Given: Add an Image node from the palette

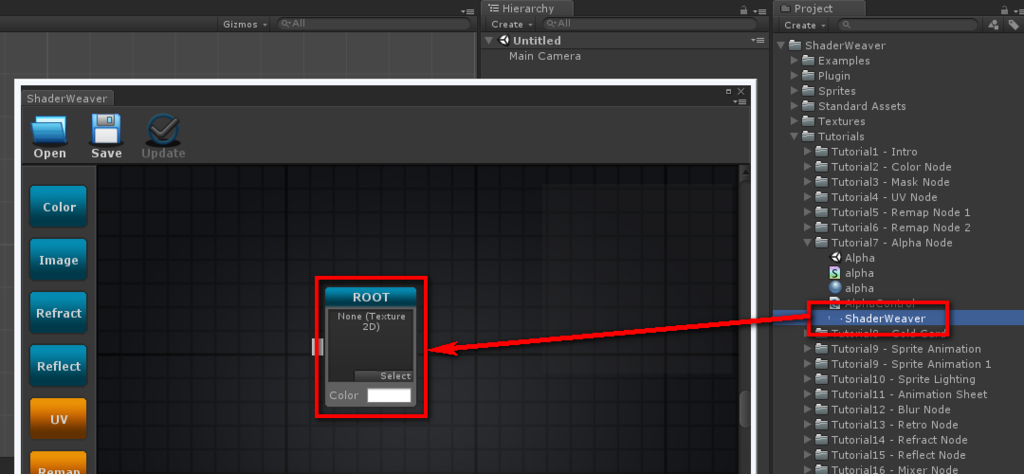Looking at the screenshot, I should (x=59, y=260).
